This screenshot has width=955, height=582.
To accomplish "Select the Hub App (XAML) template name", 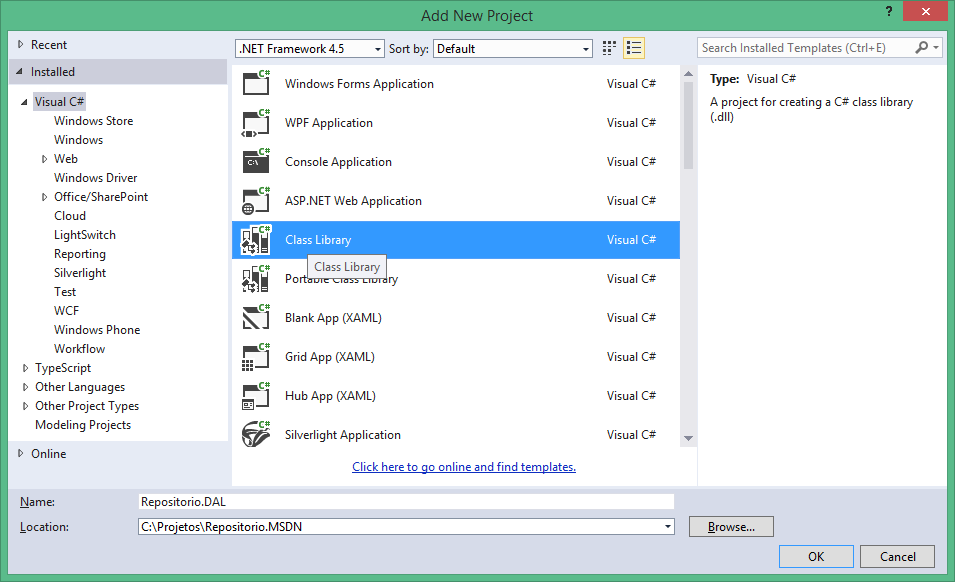I will 330,396.
